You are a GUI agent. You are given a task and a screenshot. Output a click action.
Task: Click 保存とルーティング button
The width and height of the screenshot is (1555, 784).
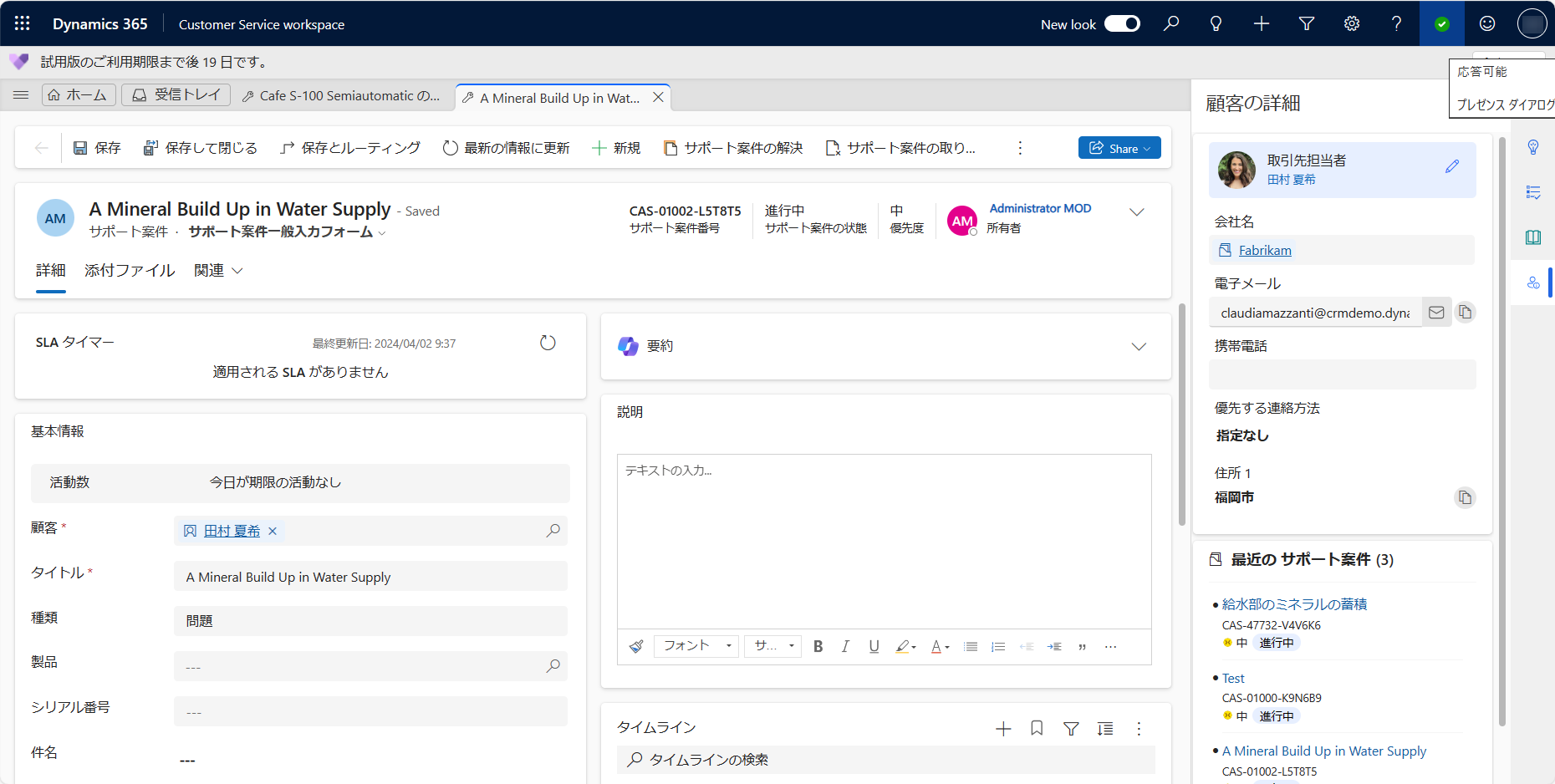350,148
